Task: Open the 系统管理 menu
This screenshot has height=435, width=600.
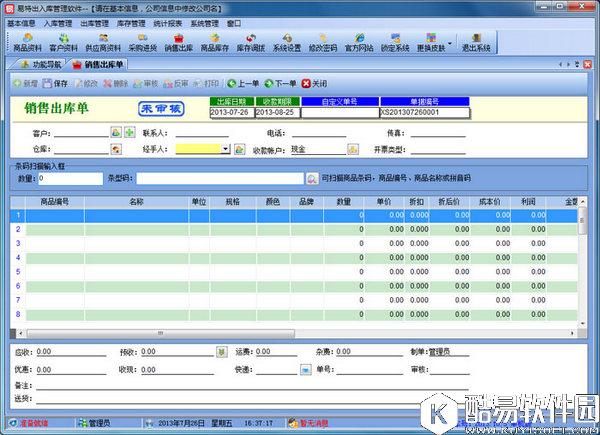Action: 204,23
